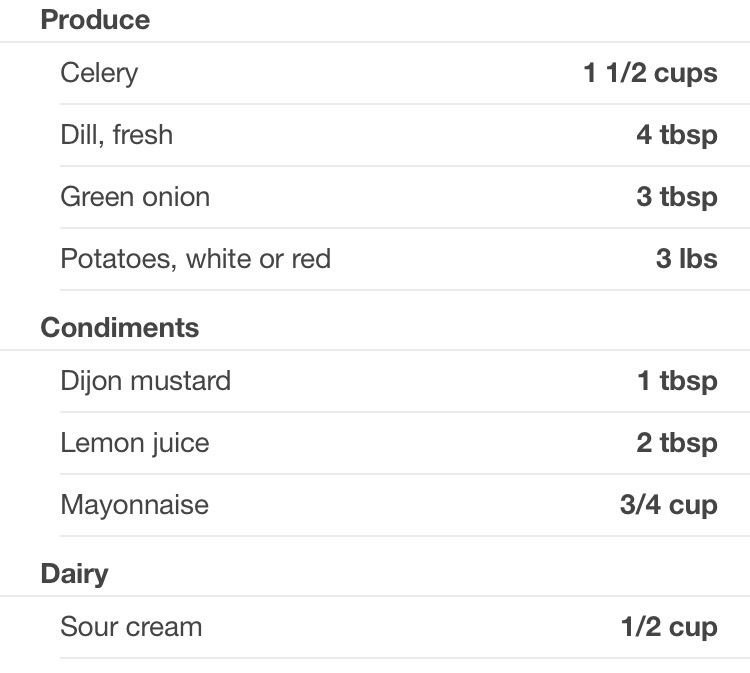Image resolution: width=750 pixels, height=673 pixels.
Task: Click the 3/4 cup mayonnaise amount
Action: pos(668,505)
